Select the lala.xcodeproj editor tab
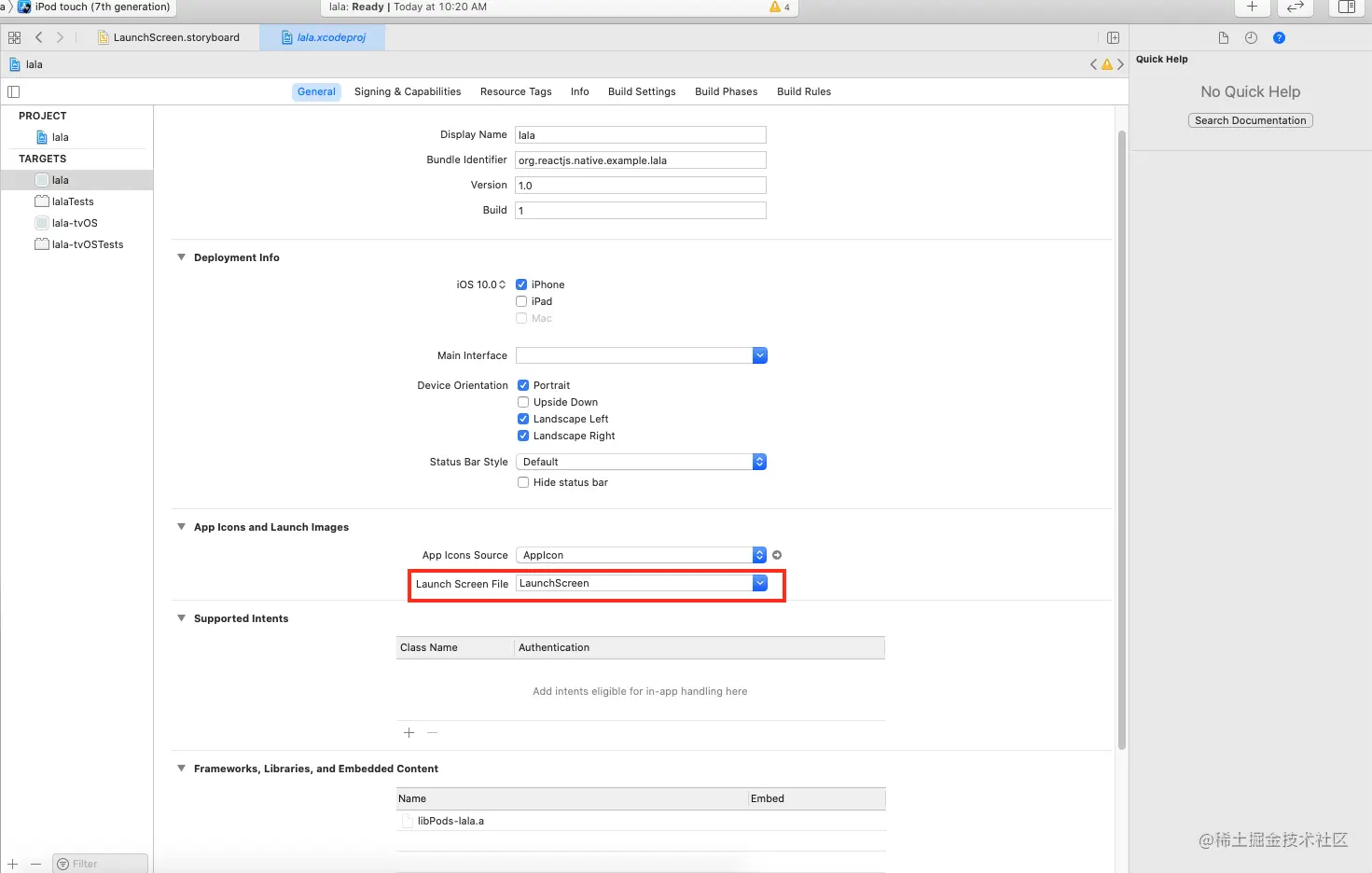This screenshot has height=873, width=1372. pos(323,37)
